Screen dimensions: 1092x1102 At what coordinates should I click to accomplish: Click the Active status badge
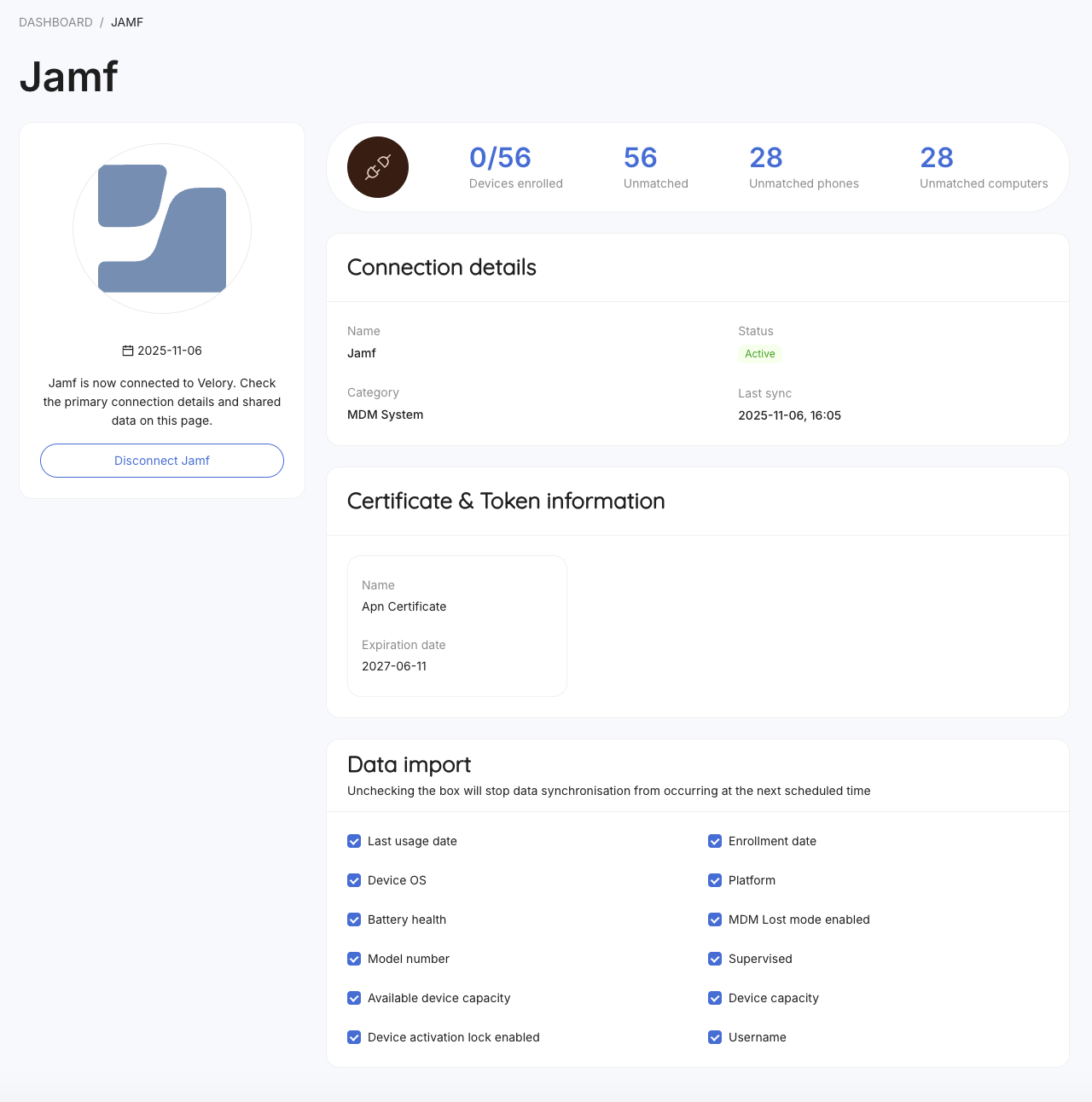(x=759, y=354)
